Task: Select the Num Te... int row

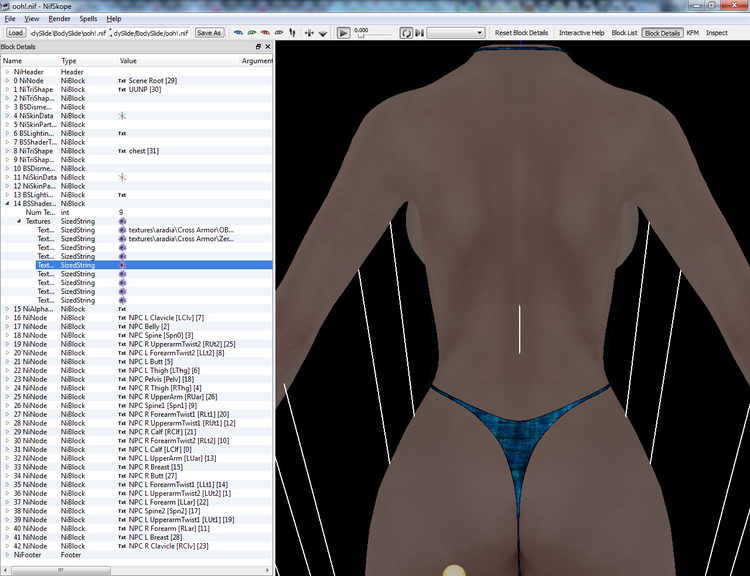Action: pyautogui.click(x=136, y=212)
